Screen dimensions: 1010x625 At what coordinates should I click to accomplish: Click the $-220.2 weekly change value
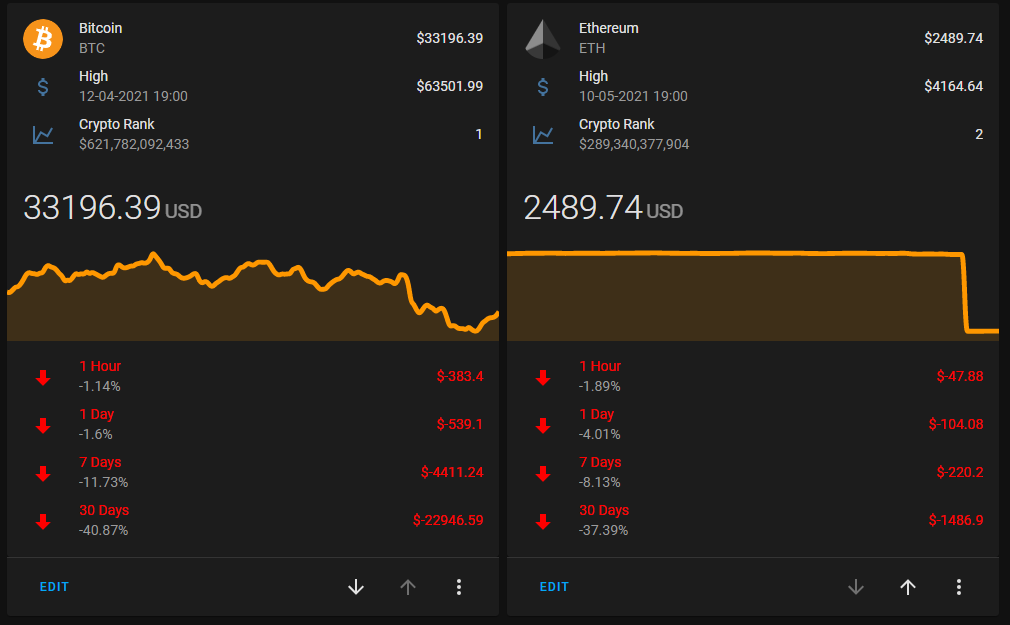[960, 472]
